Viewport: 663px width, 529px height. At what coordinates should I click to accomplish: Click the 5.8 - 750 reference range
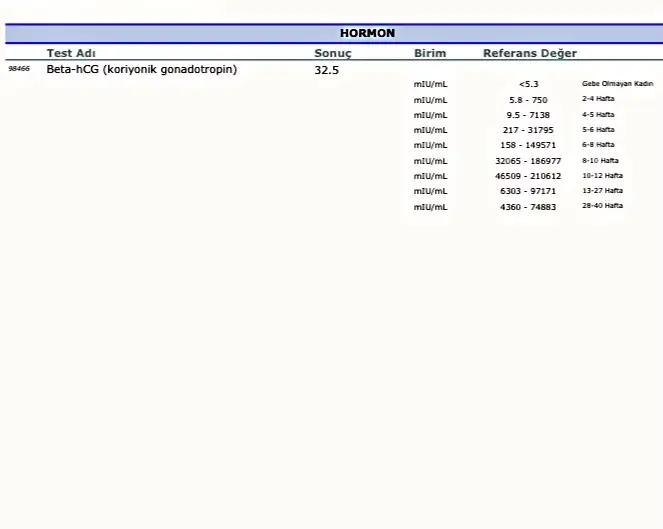pos(528,100)
